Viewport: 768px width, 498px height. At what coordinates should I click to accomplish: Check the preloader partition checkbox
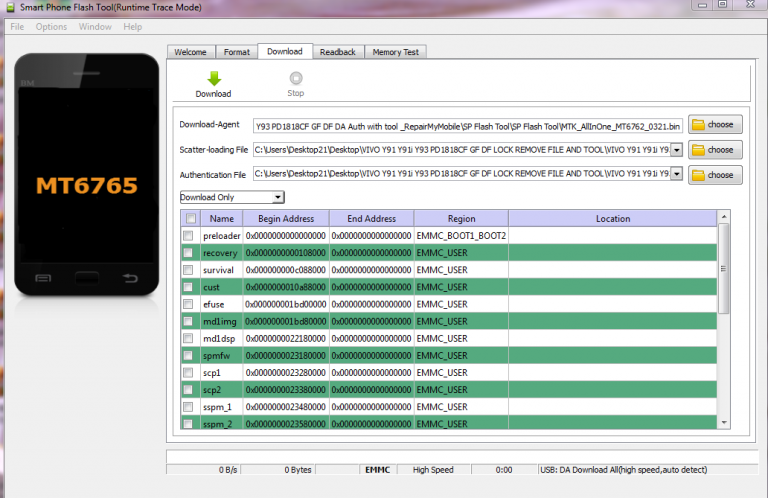pos(188,236)
